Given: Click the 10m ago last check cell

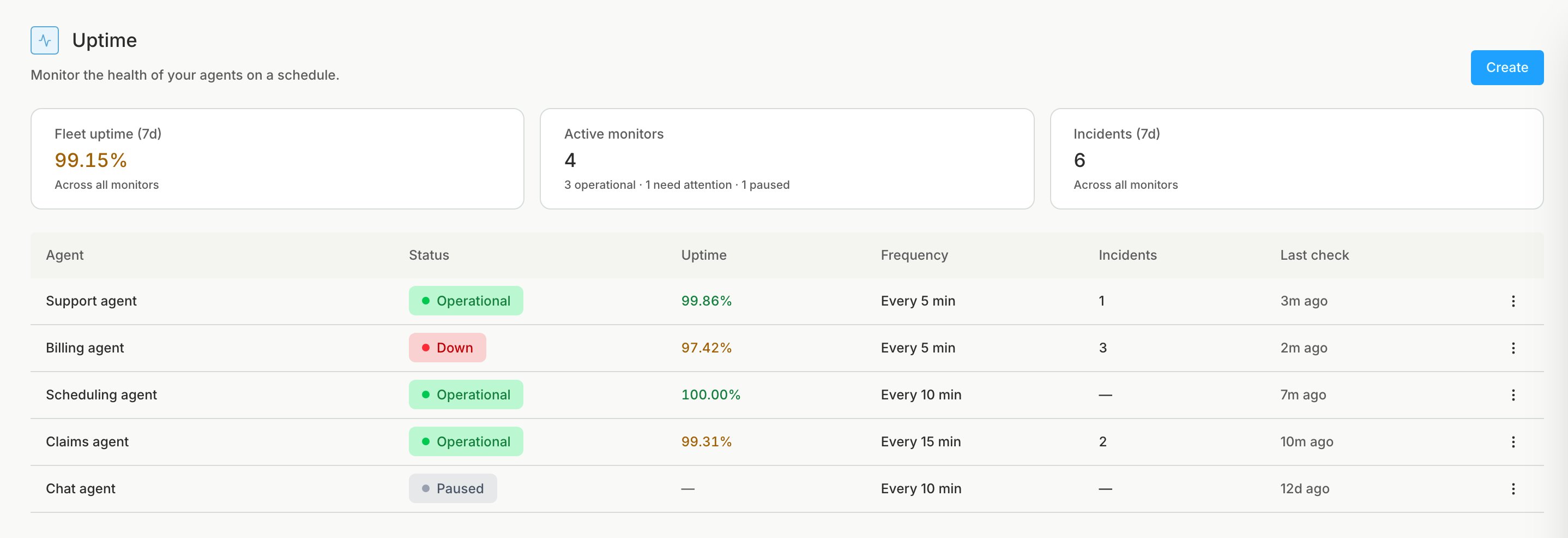Looking at the screenshot, I should (x=1306, y=442).
